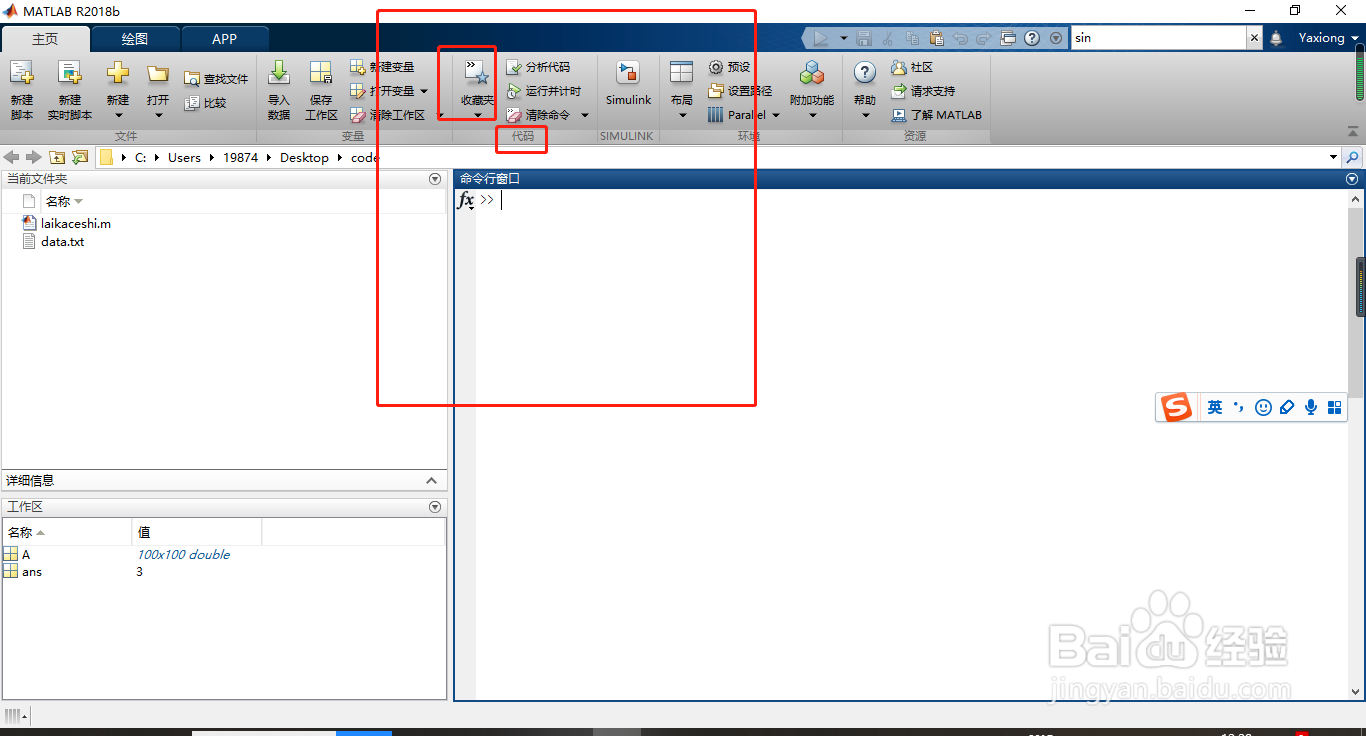Minimize the toolstrip with collapse icon

click(x=1353, y=131)
